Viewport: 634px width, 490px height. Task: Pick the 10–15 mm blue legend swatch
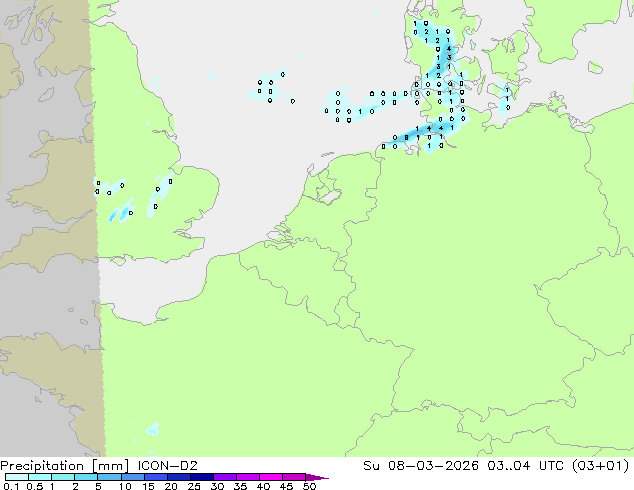tap(132, 477)
